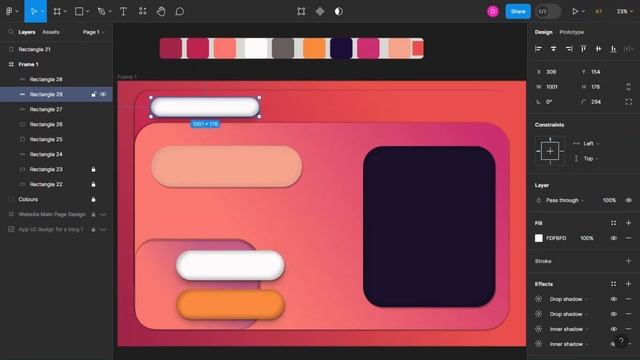The height and width of the screenshot is (360, 640).
Task: Click the Align vertical centers icon
Action: (x=598, y=49)
